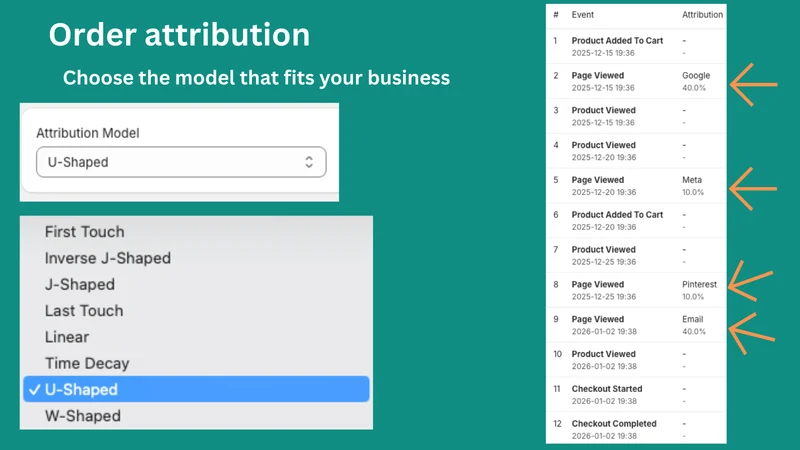Viewport: 800px width, 450px height.
Task: Click the Order attribution heading
Action: (179, 35)
